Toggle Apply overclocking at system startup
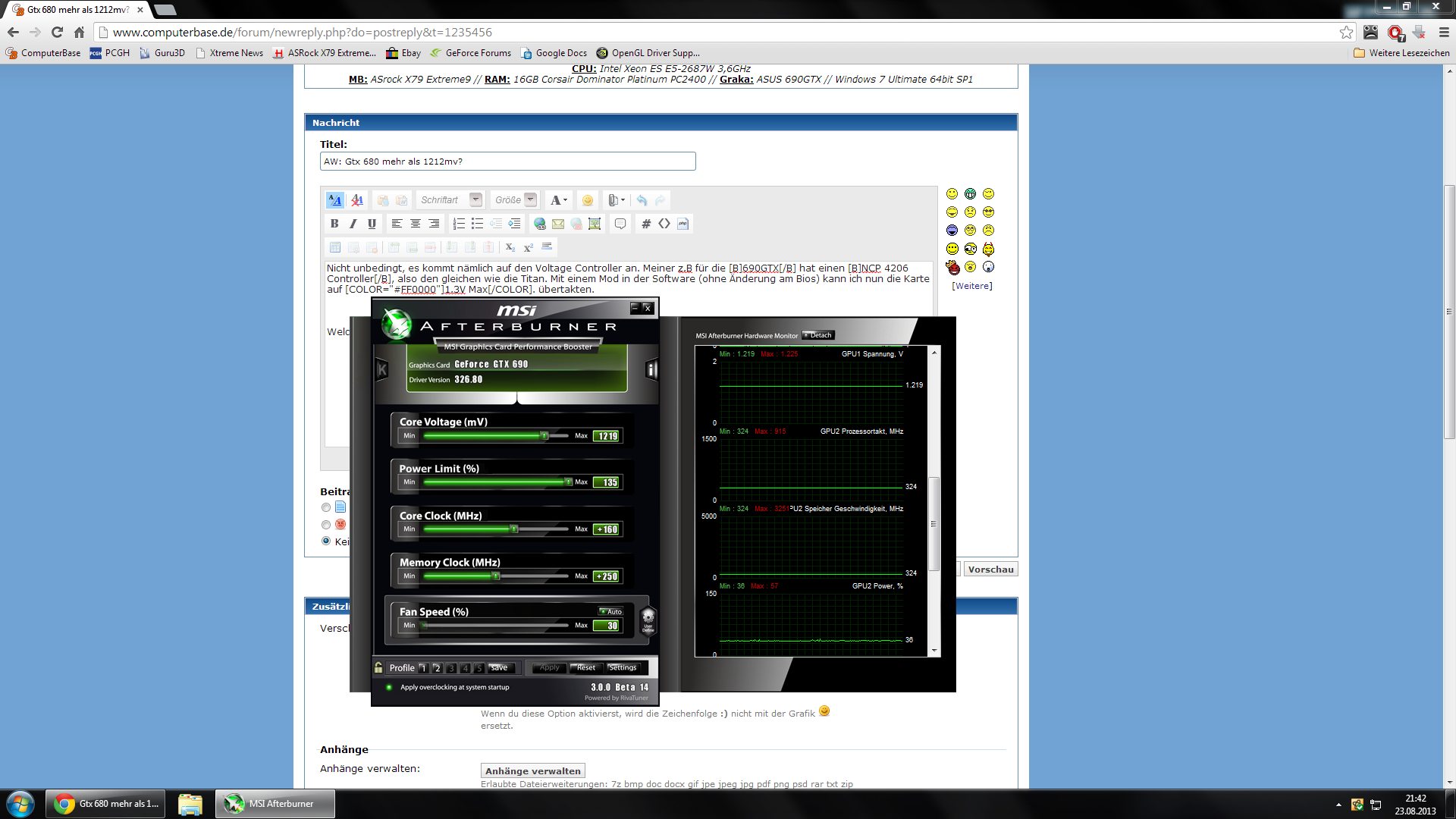The image size is (1456, 819). point(389,687)
